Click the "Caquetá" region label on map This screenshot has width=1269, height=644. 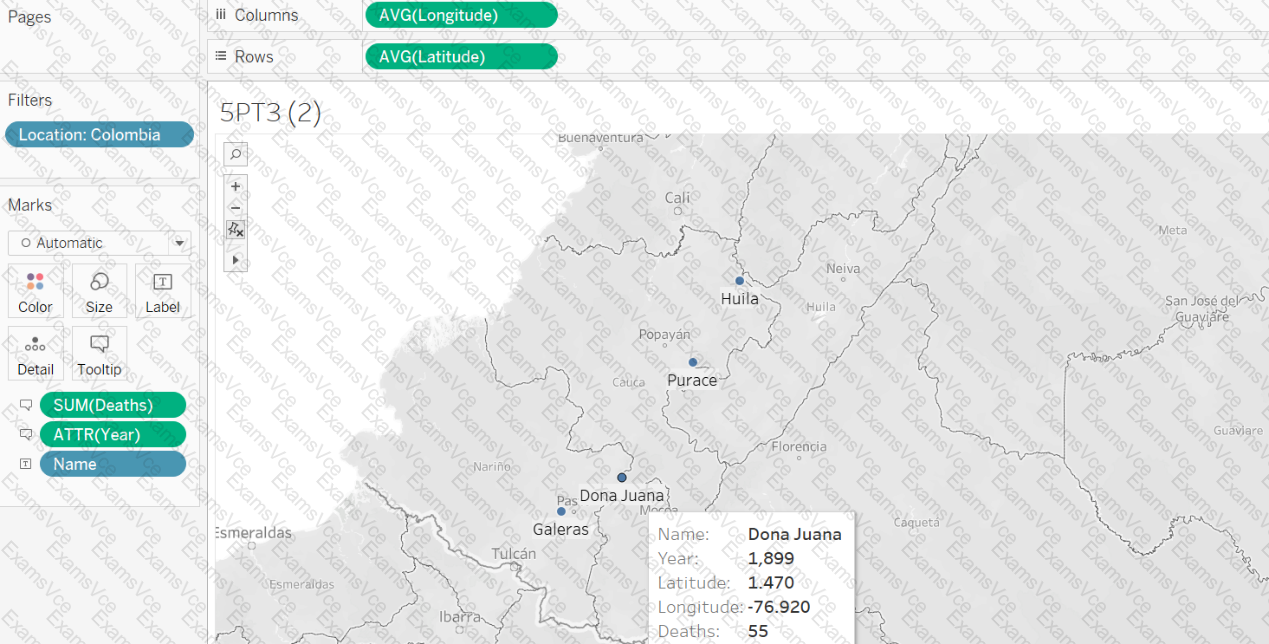coord(916,522)
